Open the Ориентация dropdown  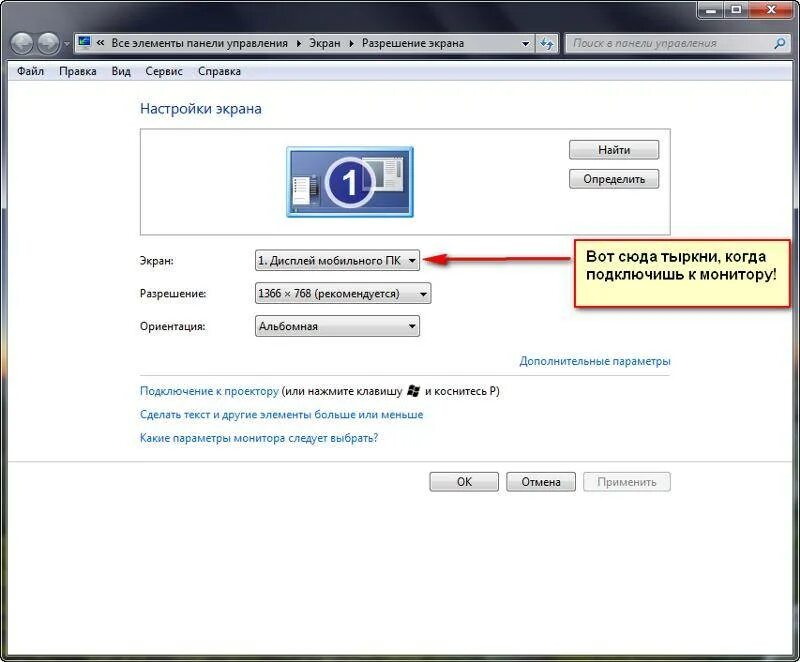(x=337, y=326)
